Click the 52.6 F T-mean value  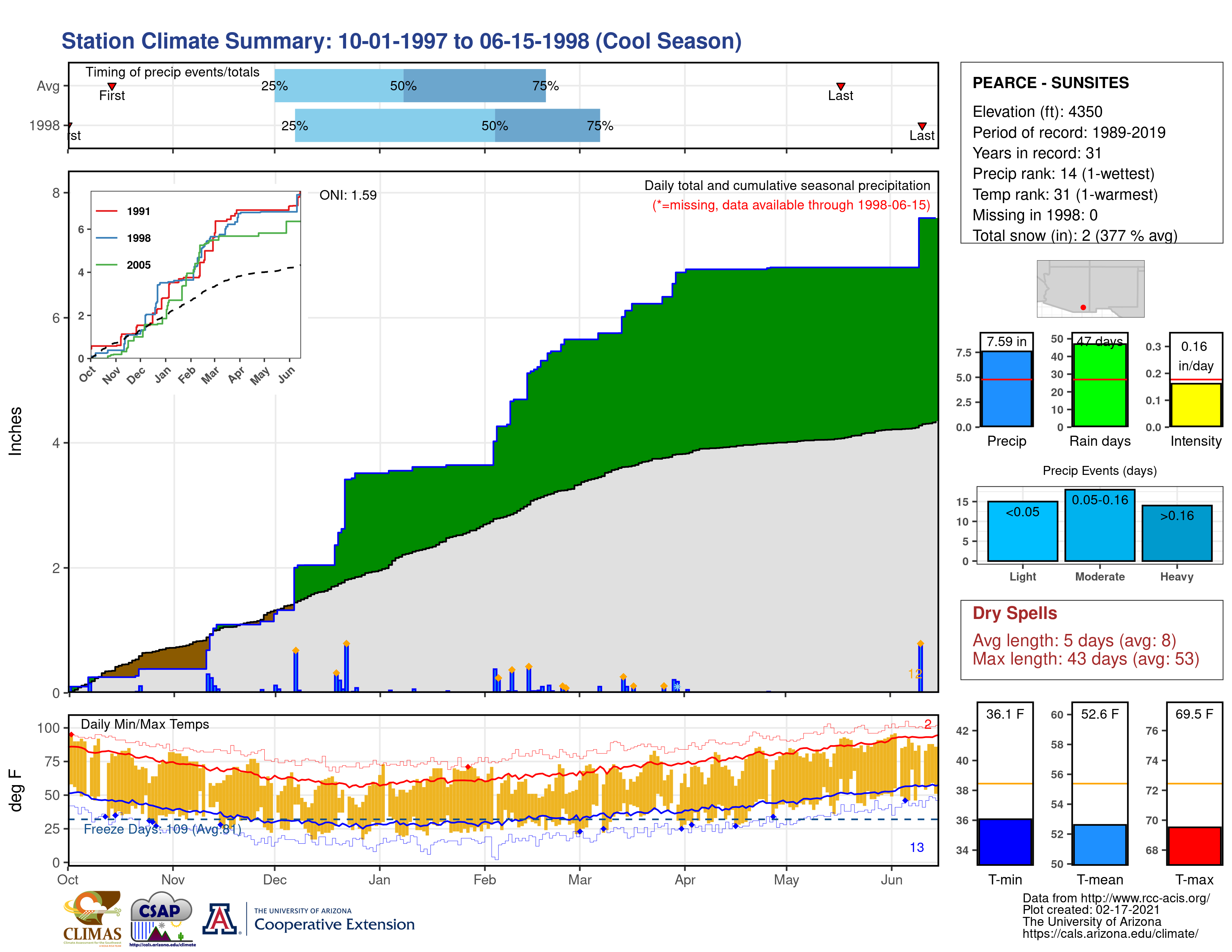1099,714
